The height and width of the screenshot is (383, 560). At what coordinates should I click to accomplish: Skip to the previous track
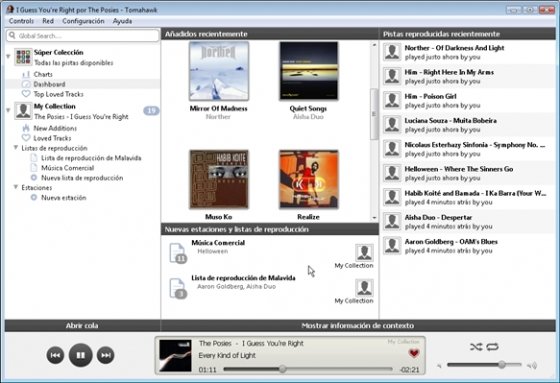pyautogui.click(x=55, y=355)
